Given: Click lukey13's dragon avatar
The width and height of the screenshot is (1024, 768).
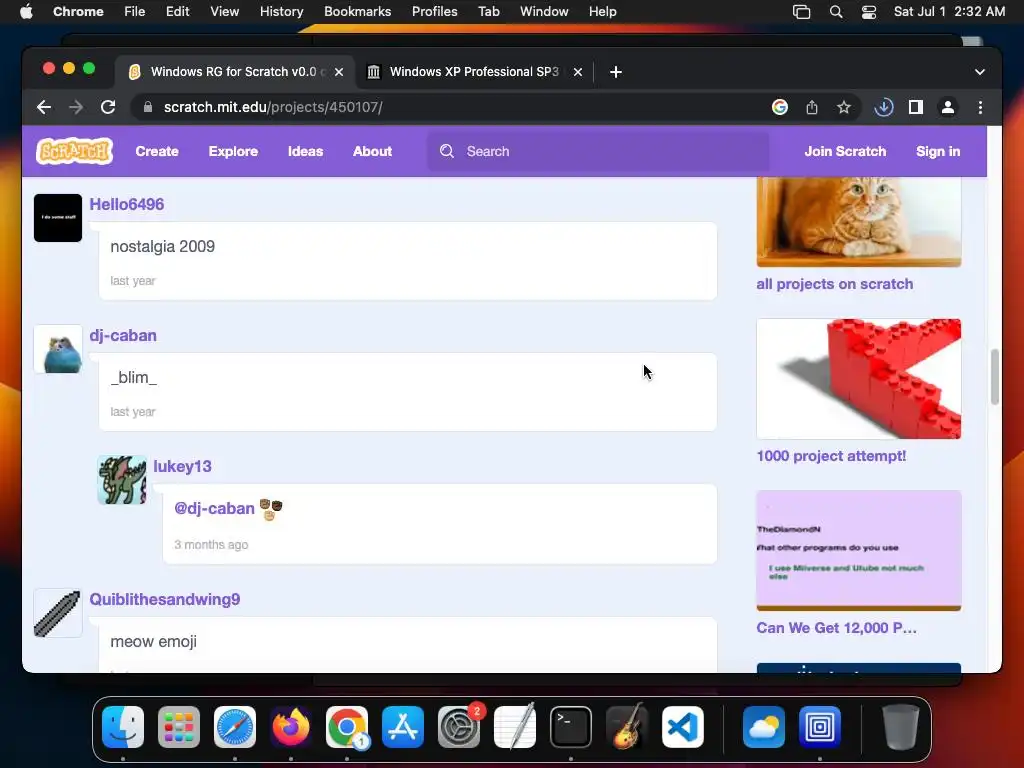Looking at the screenshot, I should 122,480.
